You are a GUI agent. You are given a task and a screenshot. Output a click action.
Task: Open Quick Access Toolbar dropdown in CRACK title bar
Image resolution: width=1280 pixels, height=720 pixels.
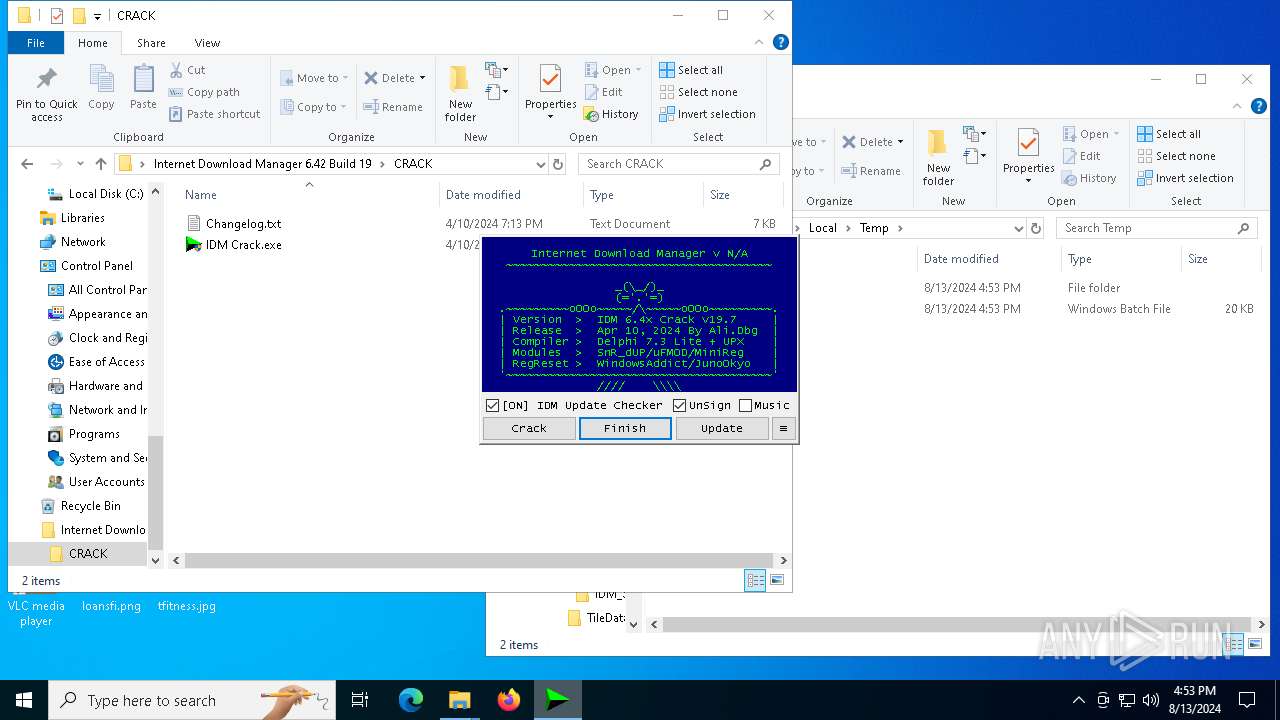[x=97, y=16]
